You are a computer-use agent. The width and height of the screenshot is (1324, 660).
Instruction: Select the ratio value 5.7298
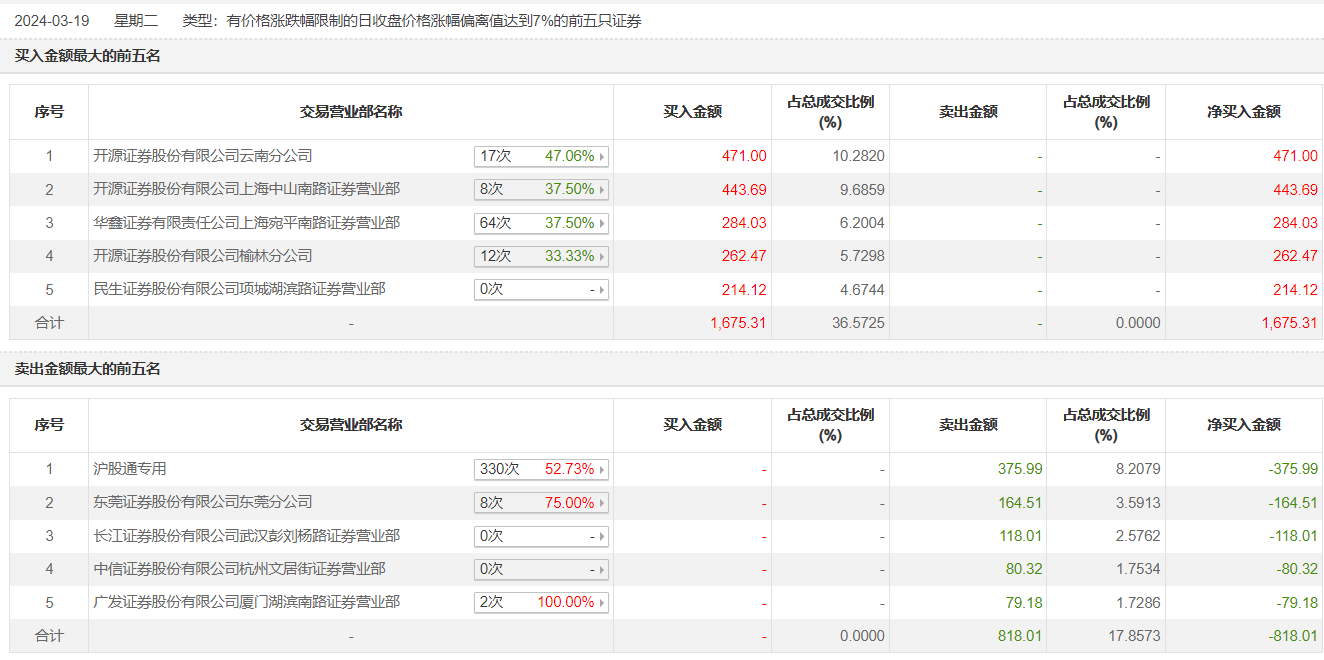[x=860, y=256]
